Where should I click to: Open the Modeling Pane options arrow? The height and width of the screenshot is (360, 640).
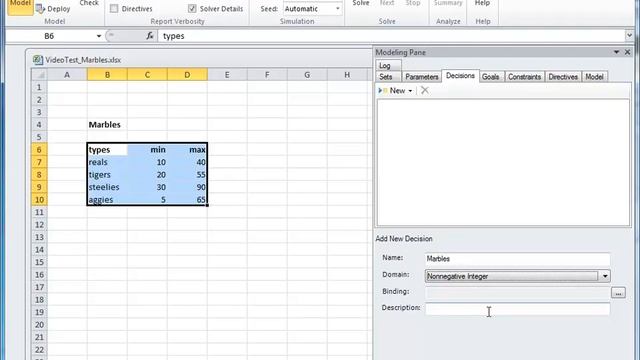(616, 52)
